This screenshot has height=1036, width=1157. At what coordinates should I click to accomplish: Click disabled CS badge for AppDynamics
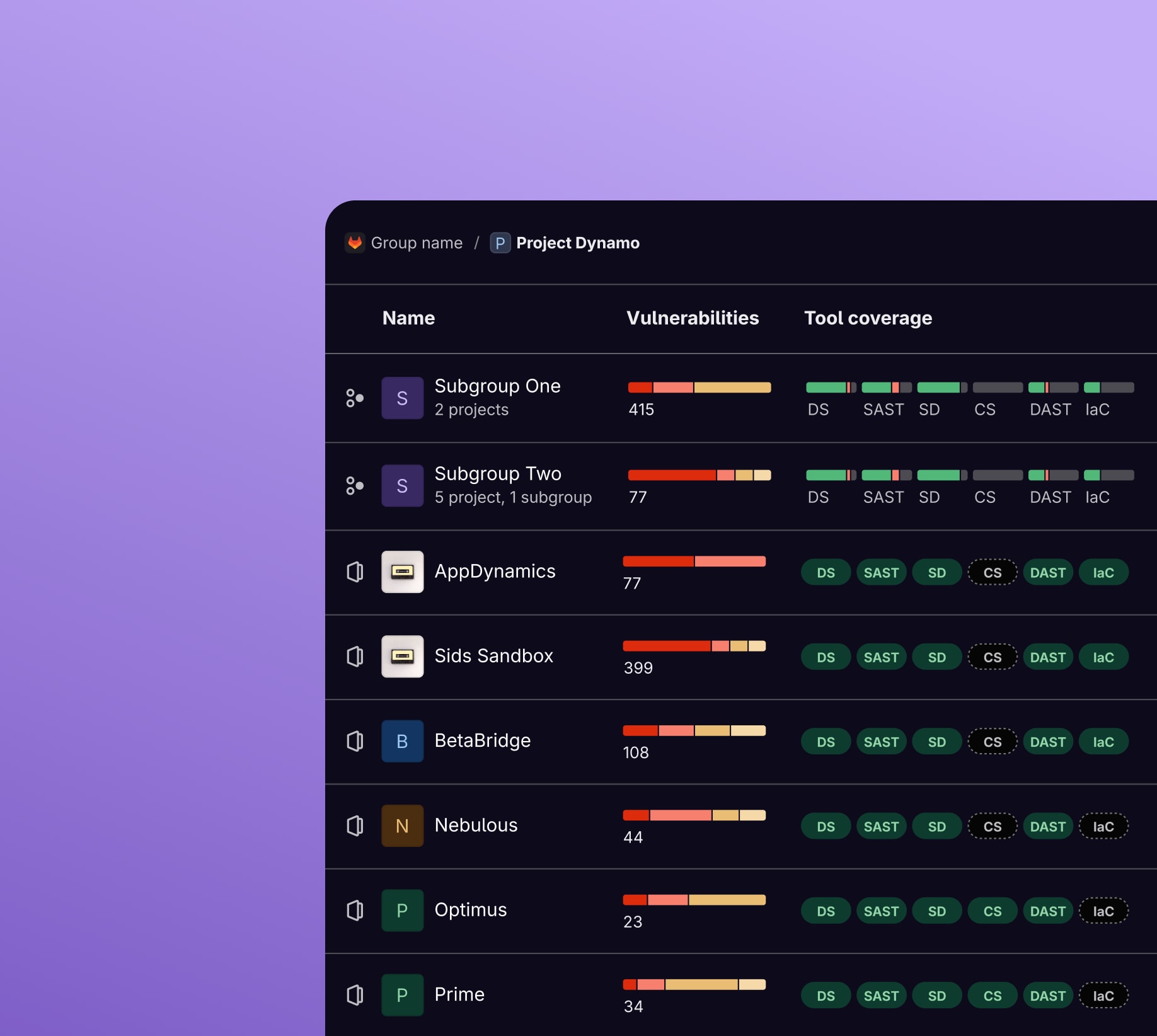click(993, 573)
